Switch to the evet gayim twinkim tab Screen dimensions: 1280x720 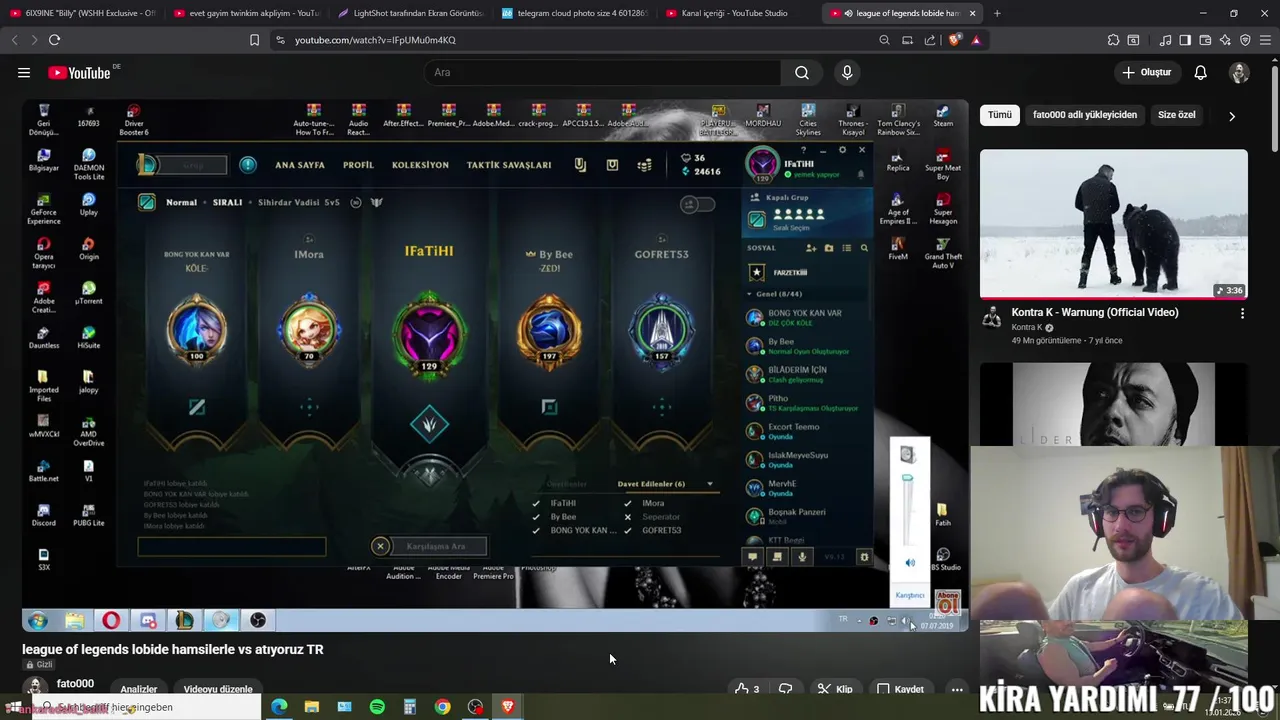click(246, 13)
